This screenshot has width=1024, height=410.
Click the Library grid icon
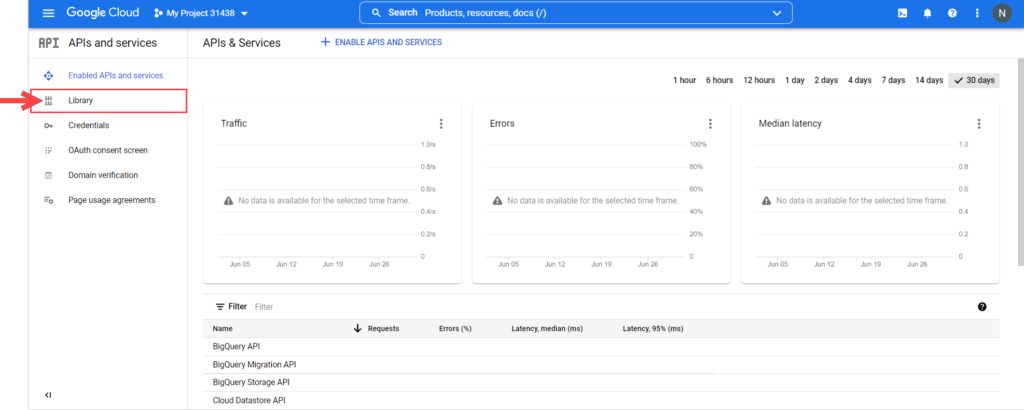pos(48,101)
